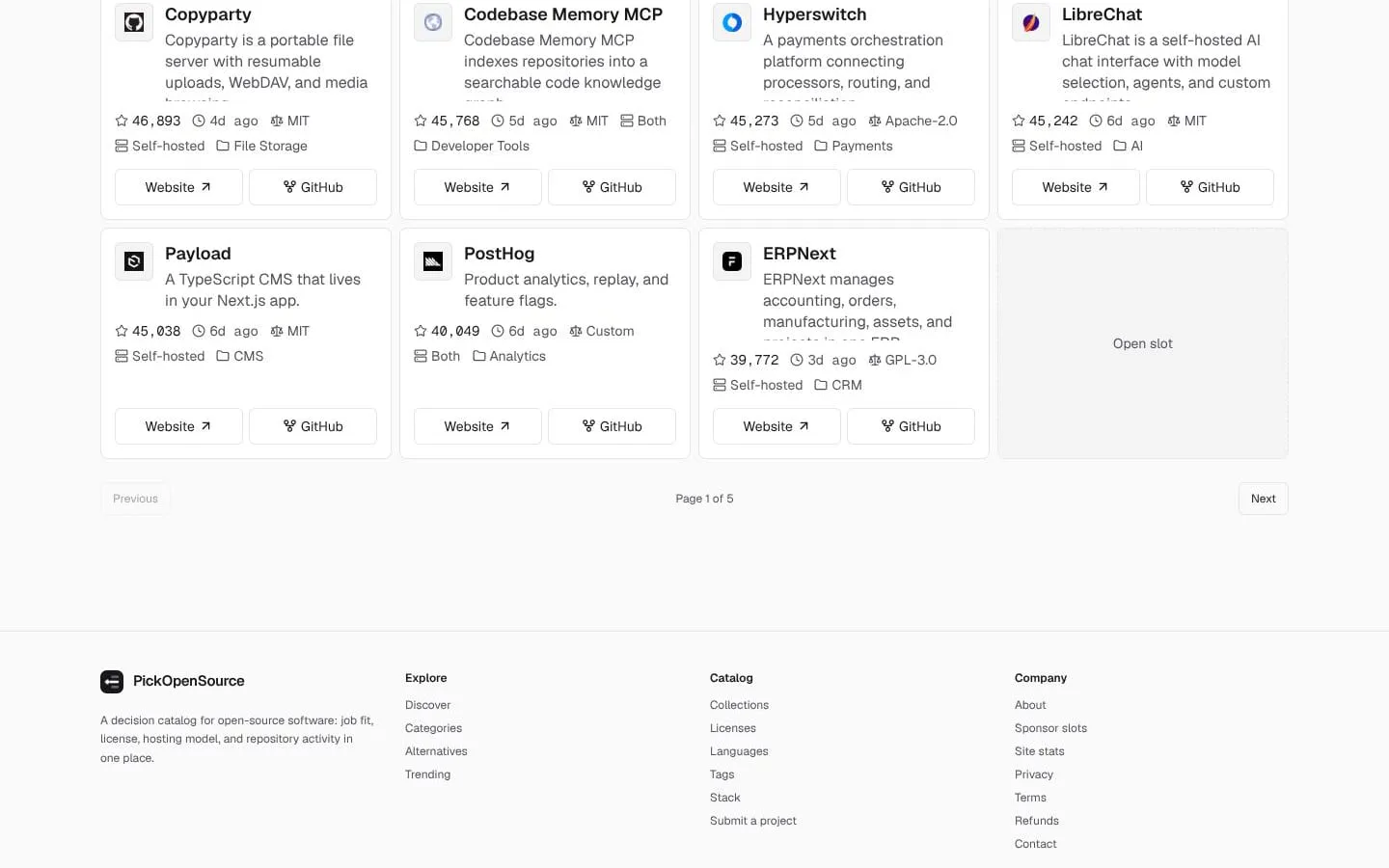Go to the Next page
This screenshot has height=868, width=1389.
1263,499
